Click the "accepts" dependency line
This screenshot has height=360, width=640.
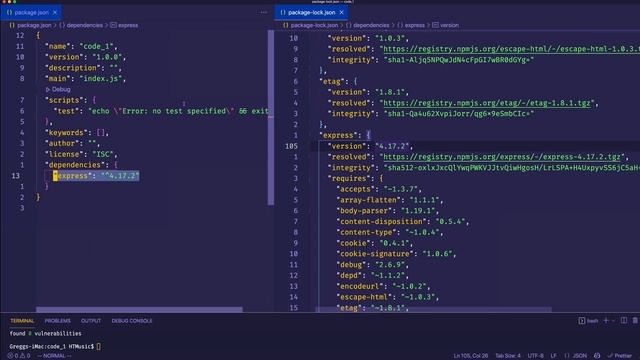pyautogui.click(x=379, y=189)
